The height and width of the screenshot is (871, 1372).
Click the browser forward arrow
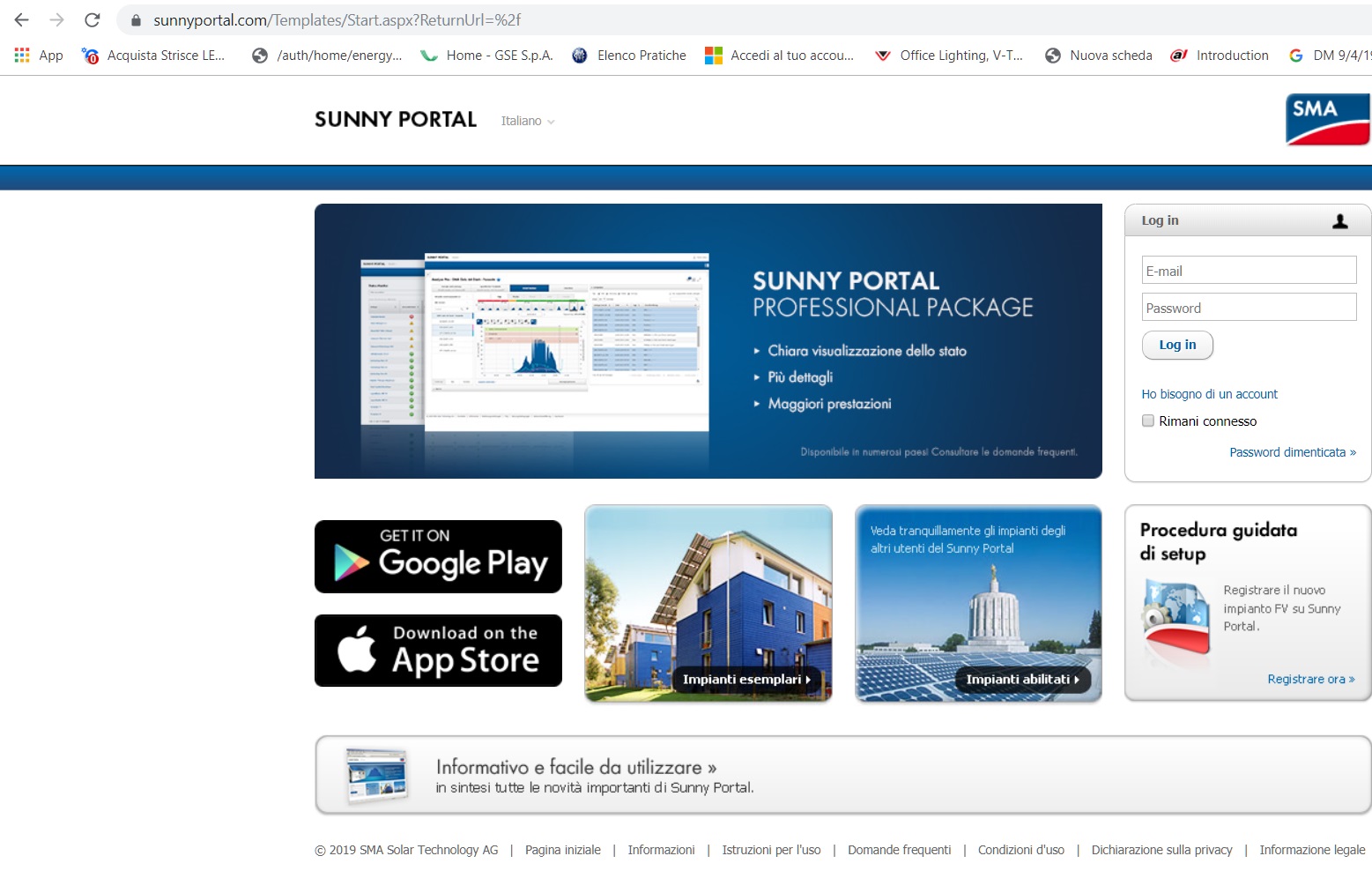tap(56, 19)
